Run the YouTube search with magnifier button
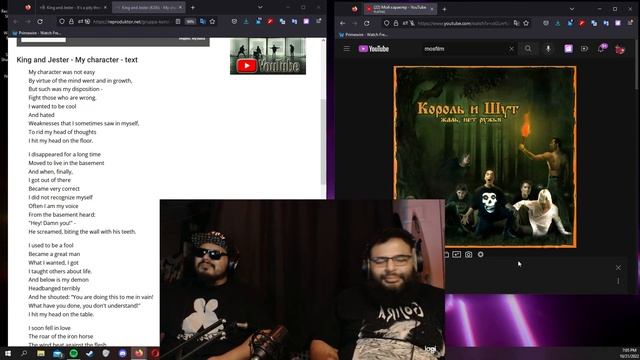Image resolution: width=640 pixels, height=360 pixels. click(x=528, y=49)
